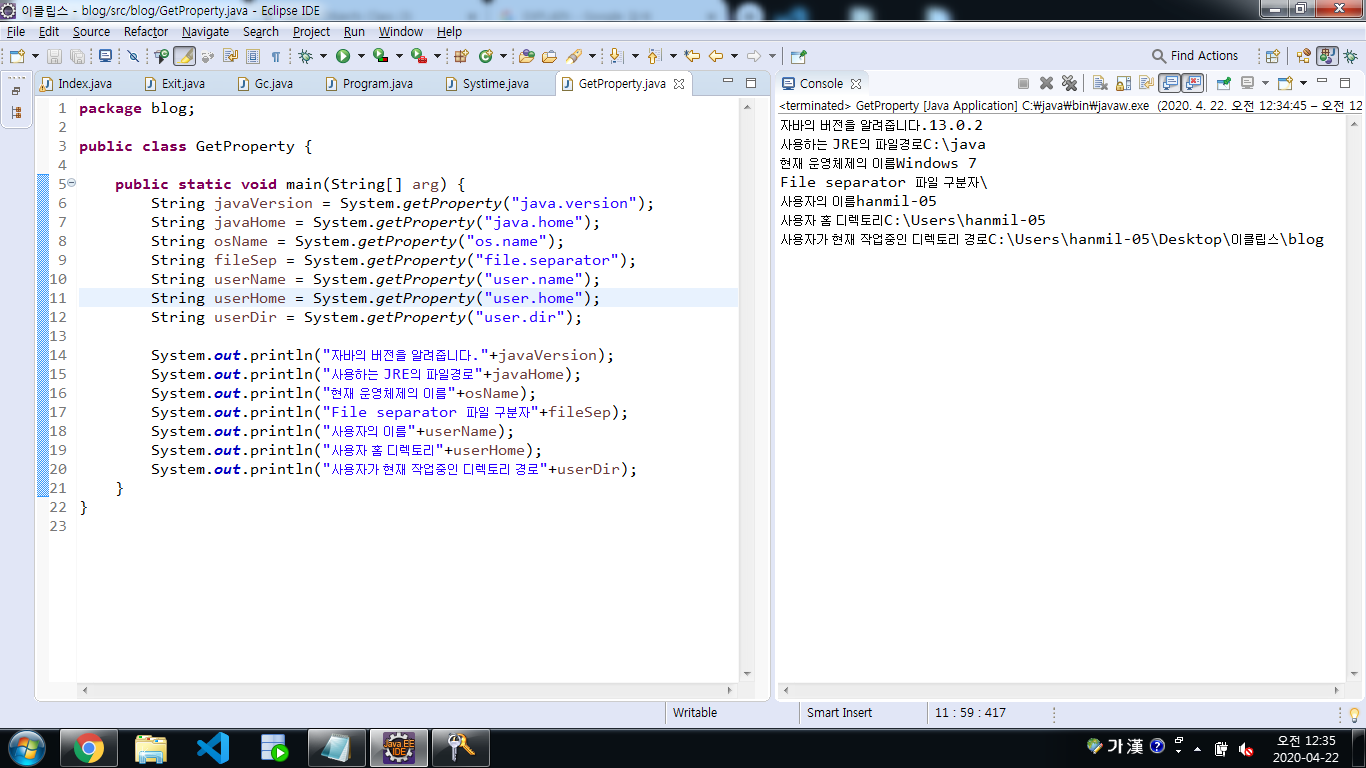The width and height of the screenshot is (1366, 768).
Task: Open the File menu
Action: [16, 31]
